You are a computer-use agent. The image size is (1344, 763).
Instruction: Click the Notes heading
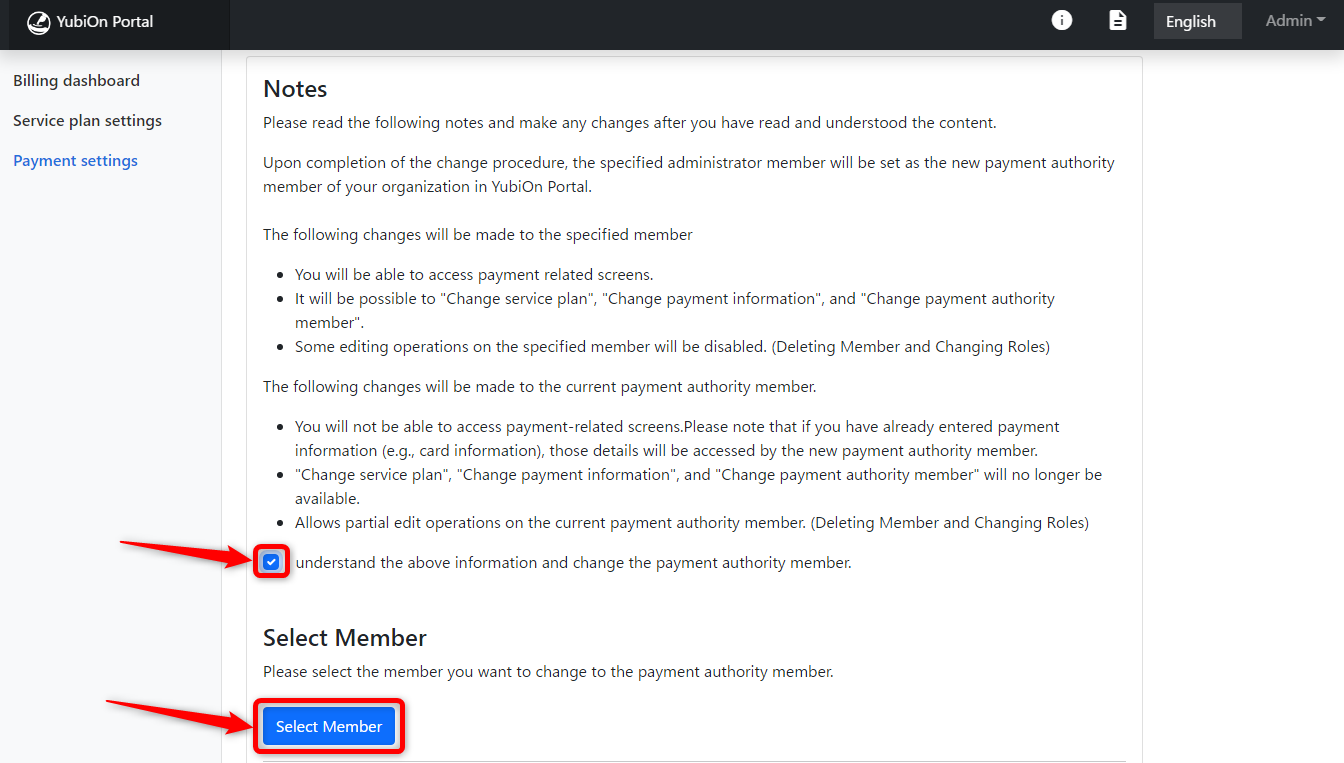pos(295,89)
